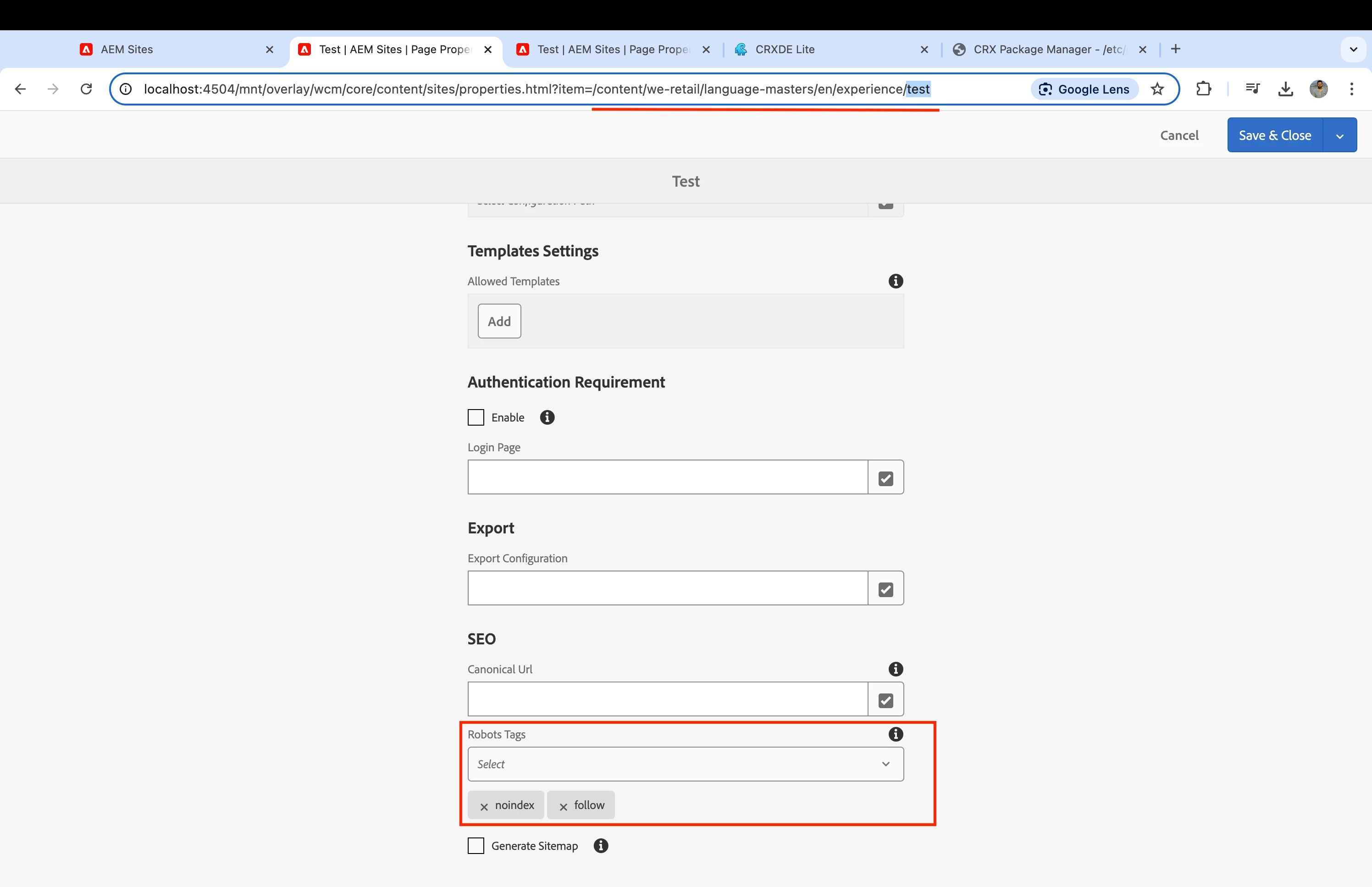Click inside the Login Page input field
Viewport: 1372px width, 887px height.
[667, 477]
